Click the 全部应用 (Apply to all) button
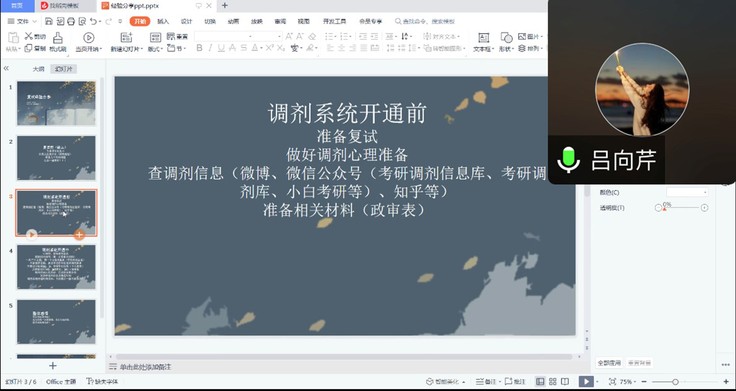The width and height of the screenshot is (736, 391). click(609, 363)
